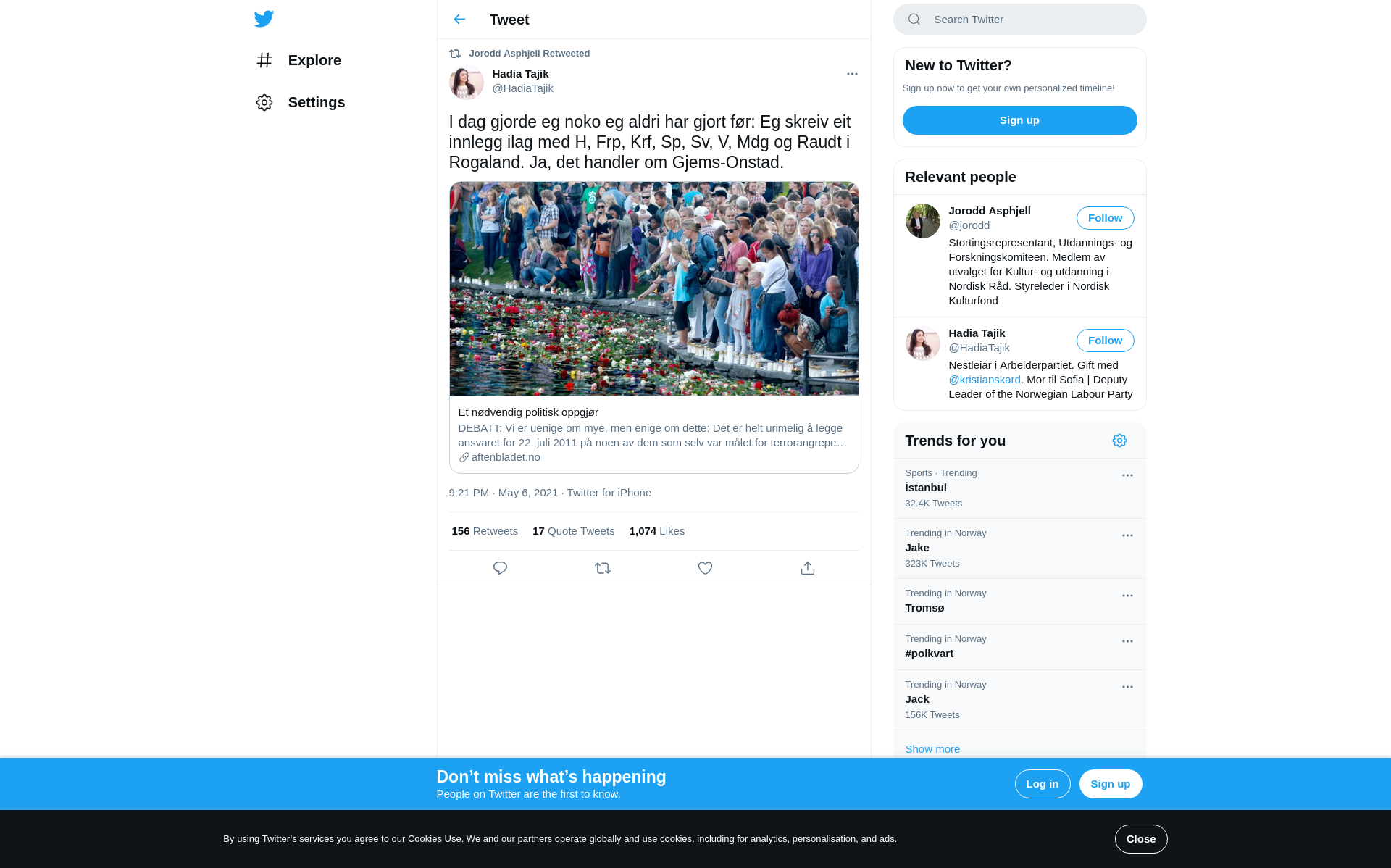View the 17 Quote Tweets
The image size is (1391, 868).
click(573, 531)
